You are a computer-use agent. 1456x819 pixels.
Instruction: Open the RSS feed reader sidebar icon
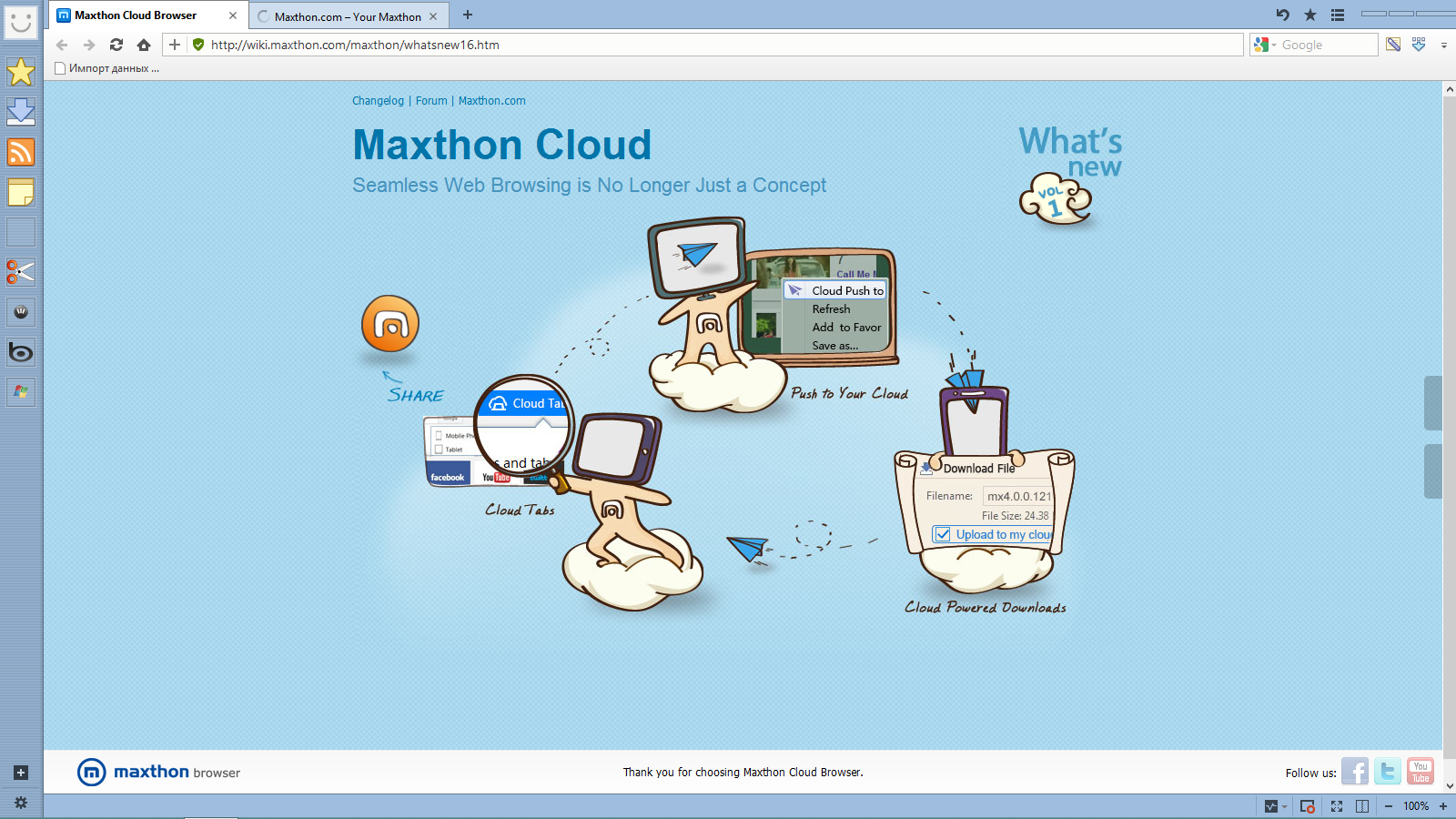20,152
